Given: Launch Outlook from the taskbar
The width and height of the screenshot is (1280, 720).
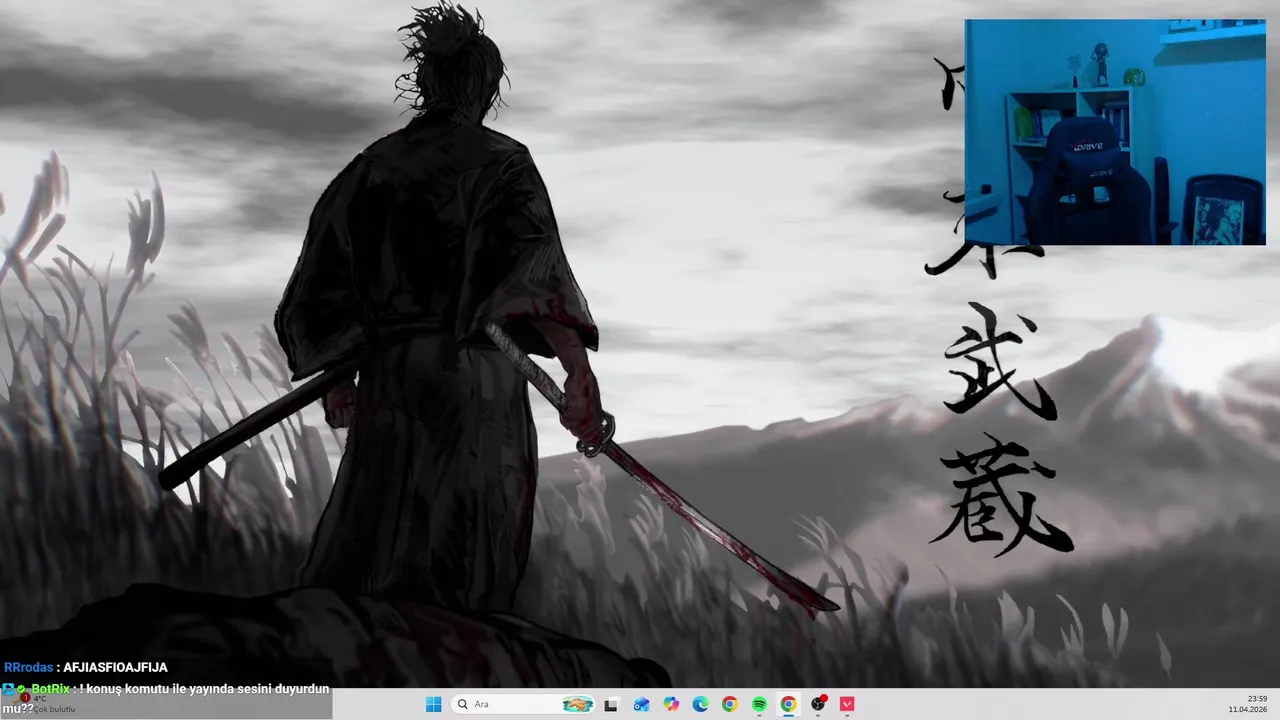Looking at the screenshot, I should (641, 704).
